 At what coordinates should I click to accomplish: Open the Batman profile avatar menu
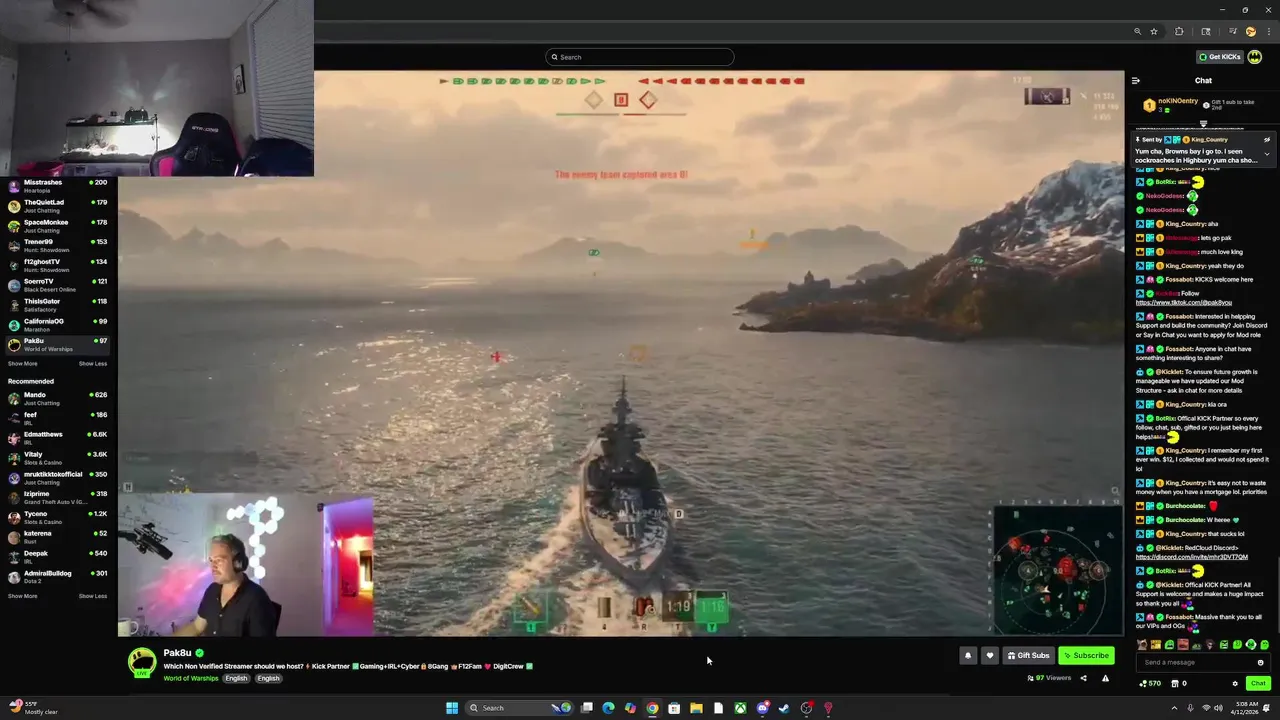[1254, 57]
